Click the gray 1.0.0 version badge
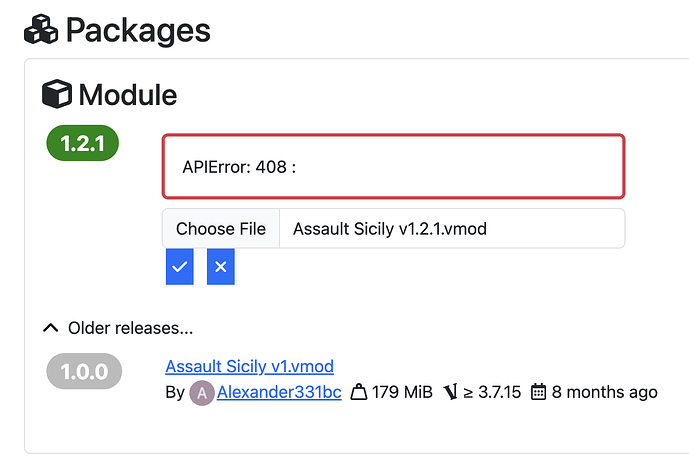 [x=84, y=371]
